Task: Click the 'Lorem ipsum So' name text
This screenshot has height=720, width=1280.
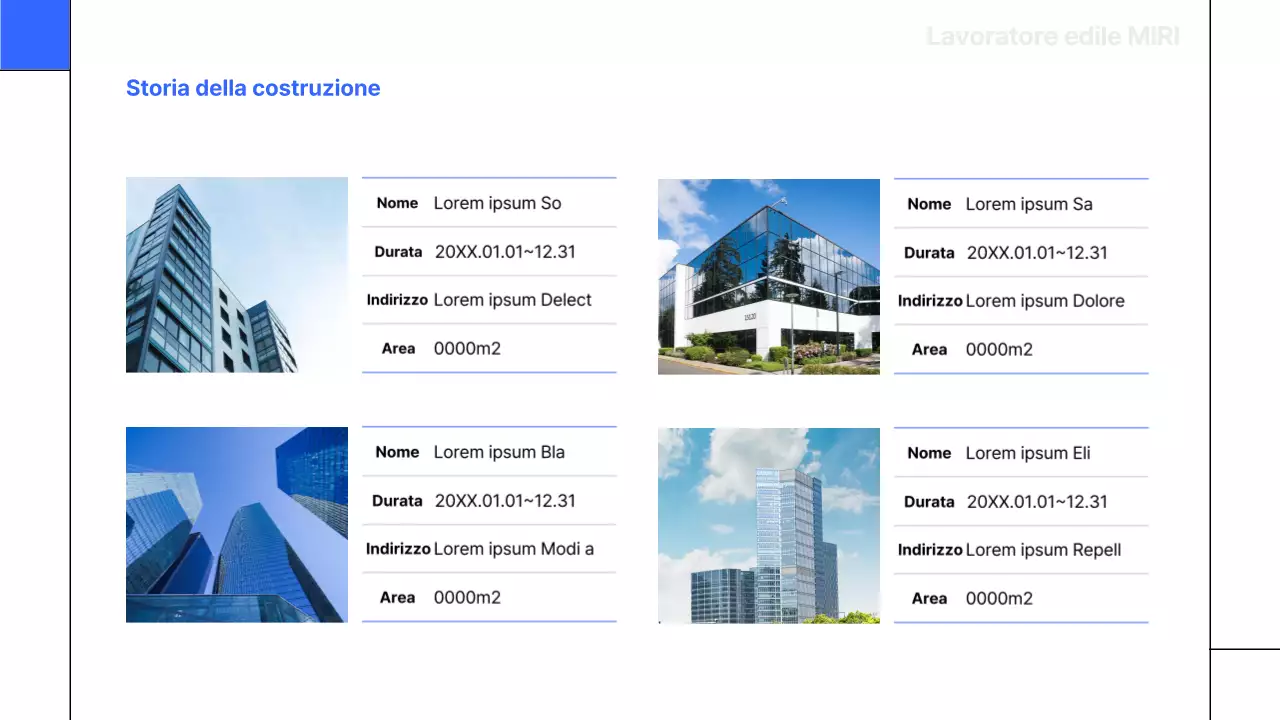Action: click(x=497, y=203)
